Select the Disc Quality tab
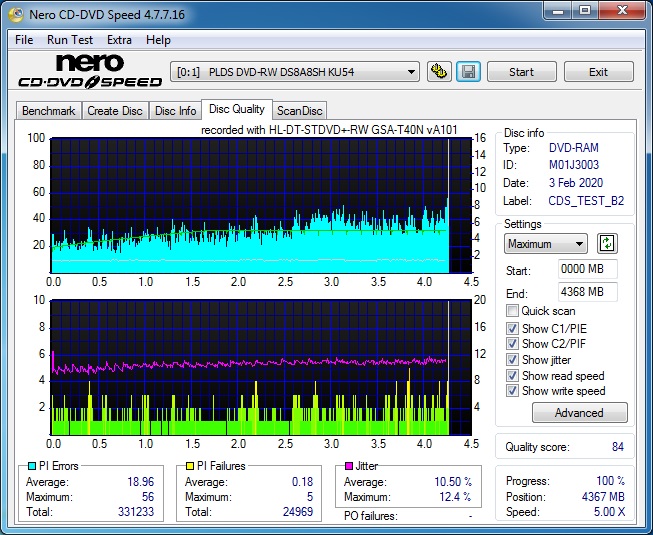The width and height of the screenshot is (653, 535). pyautogui.click(x=237, y=109)
